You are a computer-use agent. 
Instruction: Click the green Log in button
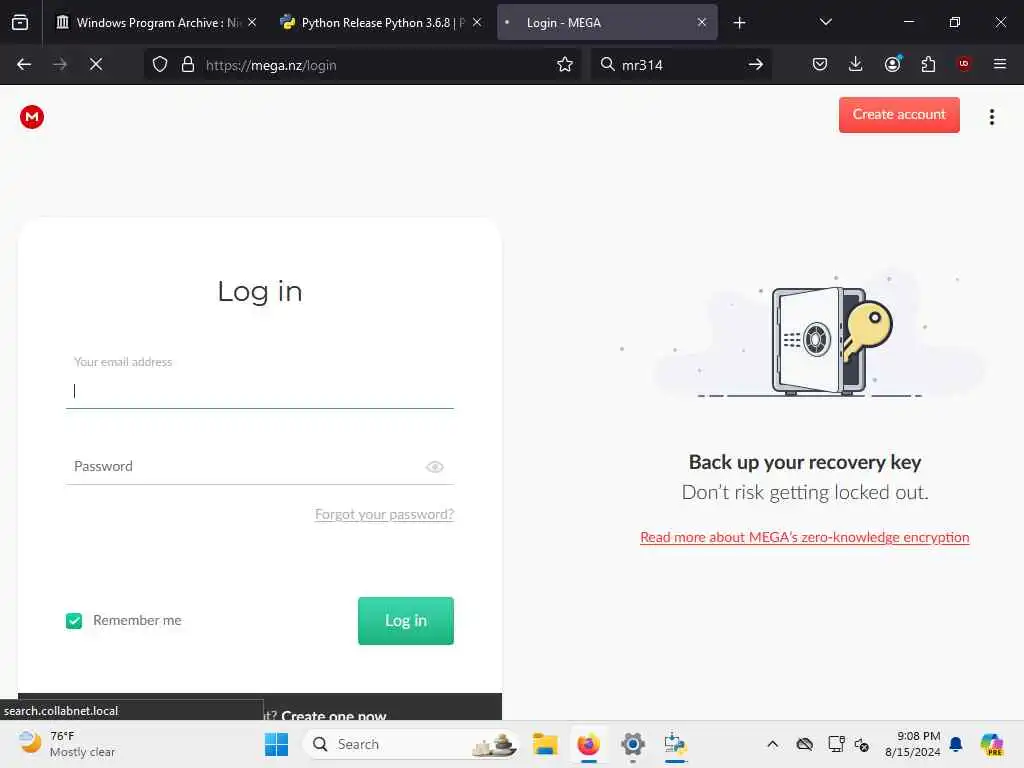point(406,620)
